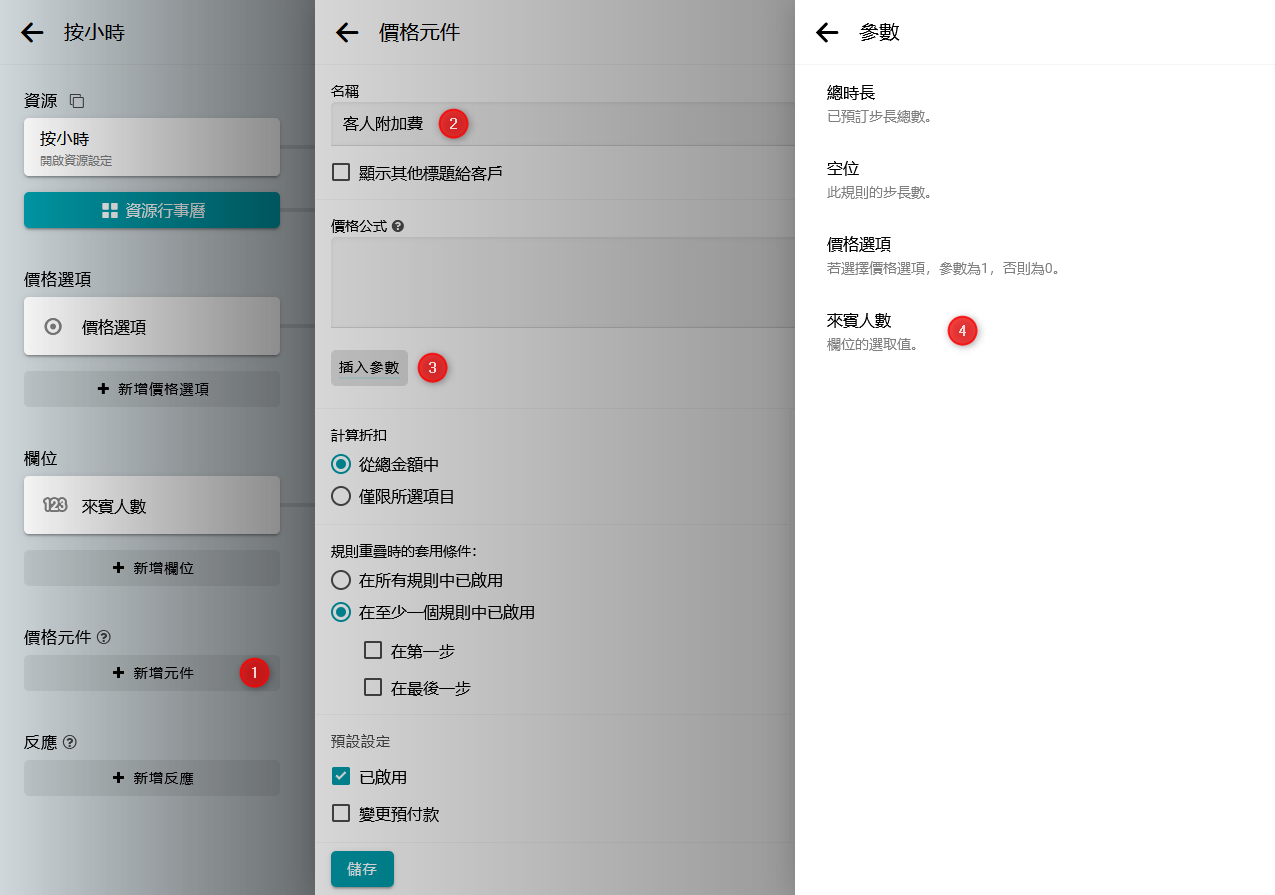The width and height of the screenshot is (1275, 895).
Task: Click help icon beside 價格公式
Action: 398,226
